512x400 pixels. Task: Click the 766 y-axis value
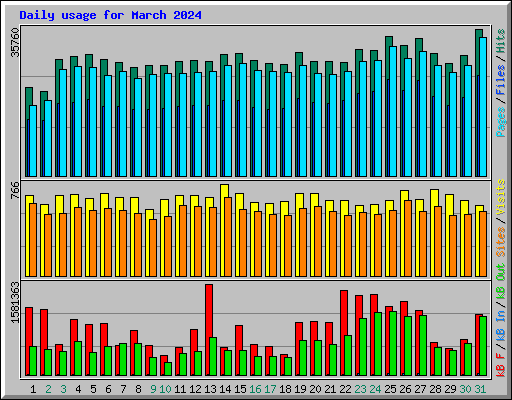coord(15,190)
